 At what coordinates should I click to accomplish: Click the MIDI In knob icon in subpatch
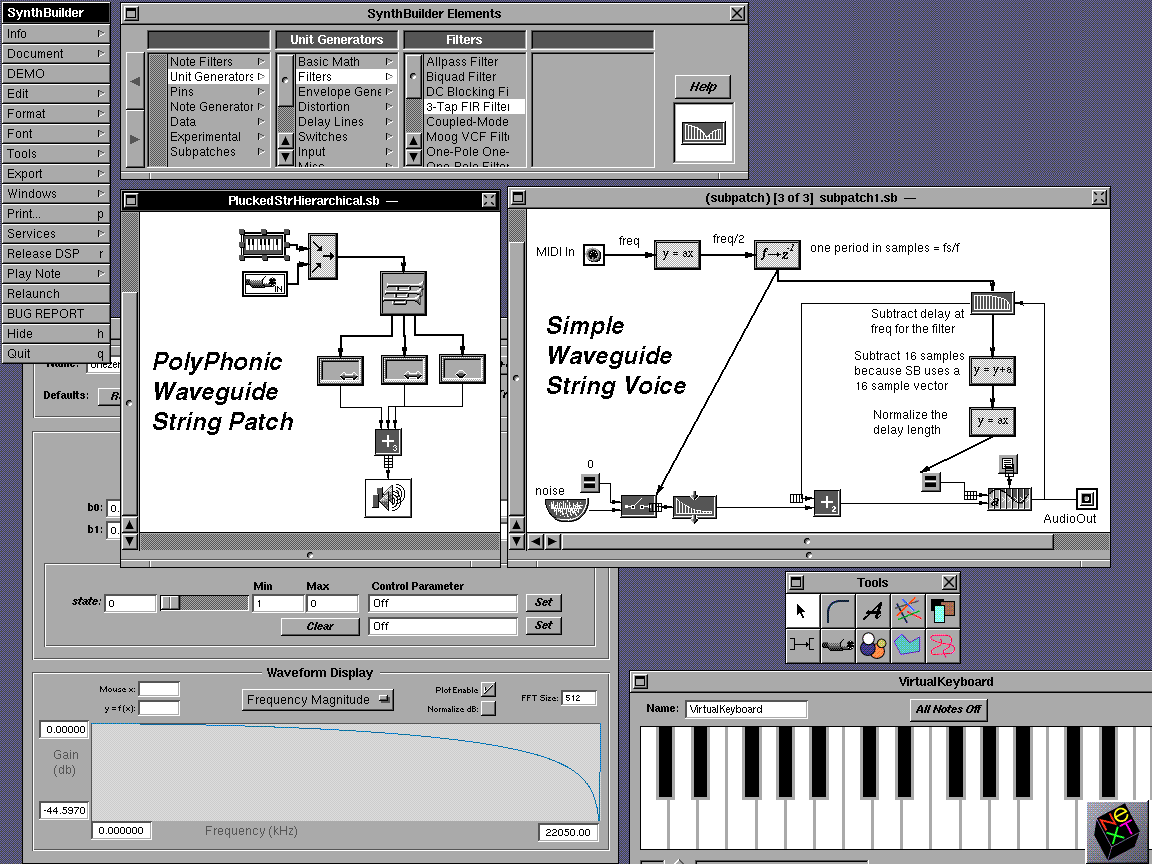[x=594, y=255]
